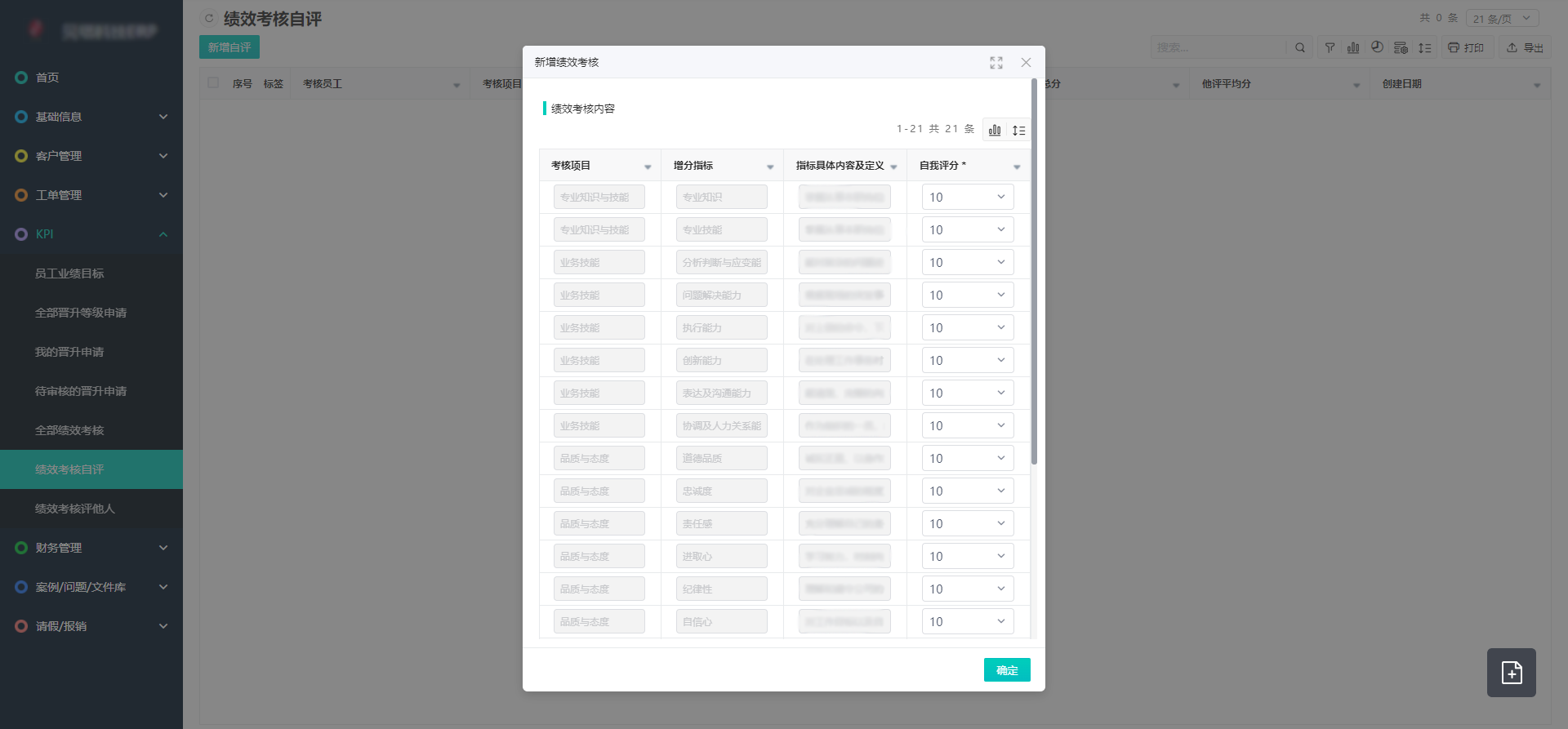This screenshot has width=1568, height=729.
Task: Open 待审核的晋升申请 menu item
Action: click(91, 391)
